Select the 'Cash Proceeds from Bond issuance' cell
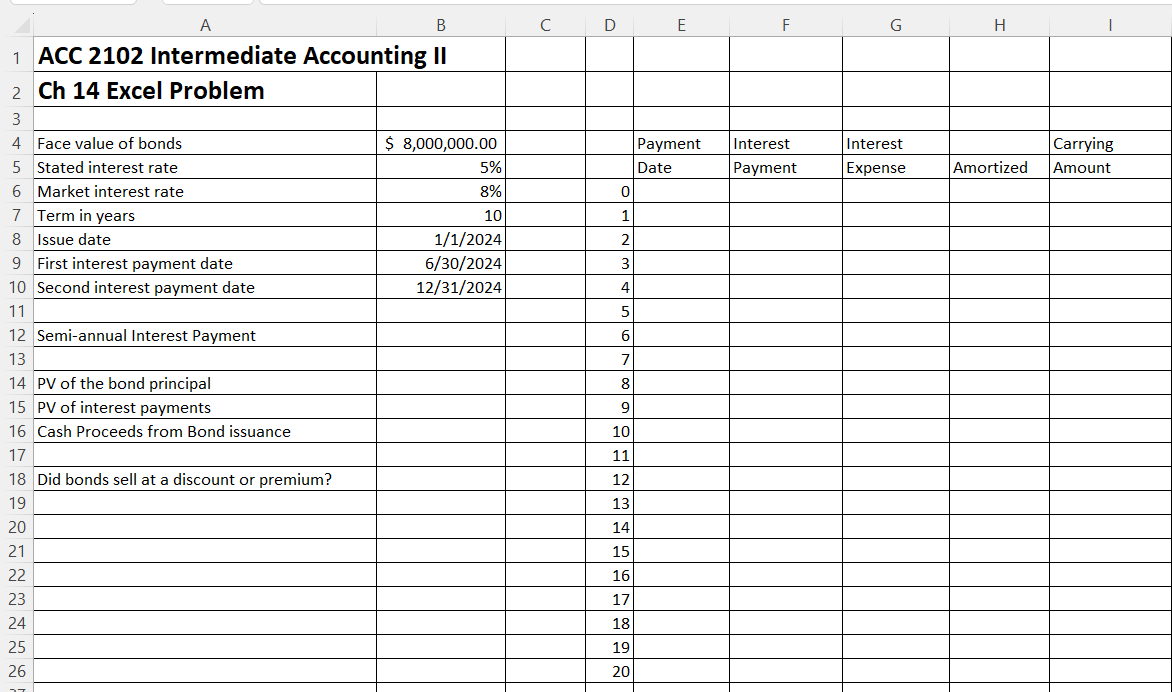 point(205,431)
